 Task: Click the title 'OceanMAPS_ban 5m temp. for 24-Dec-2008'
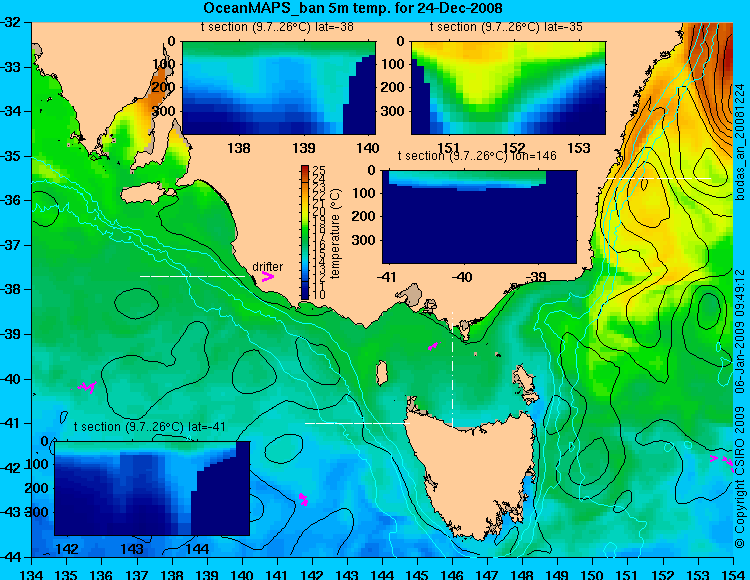pyautogui.click(x=353, y=8)
